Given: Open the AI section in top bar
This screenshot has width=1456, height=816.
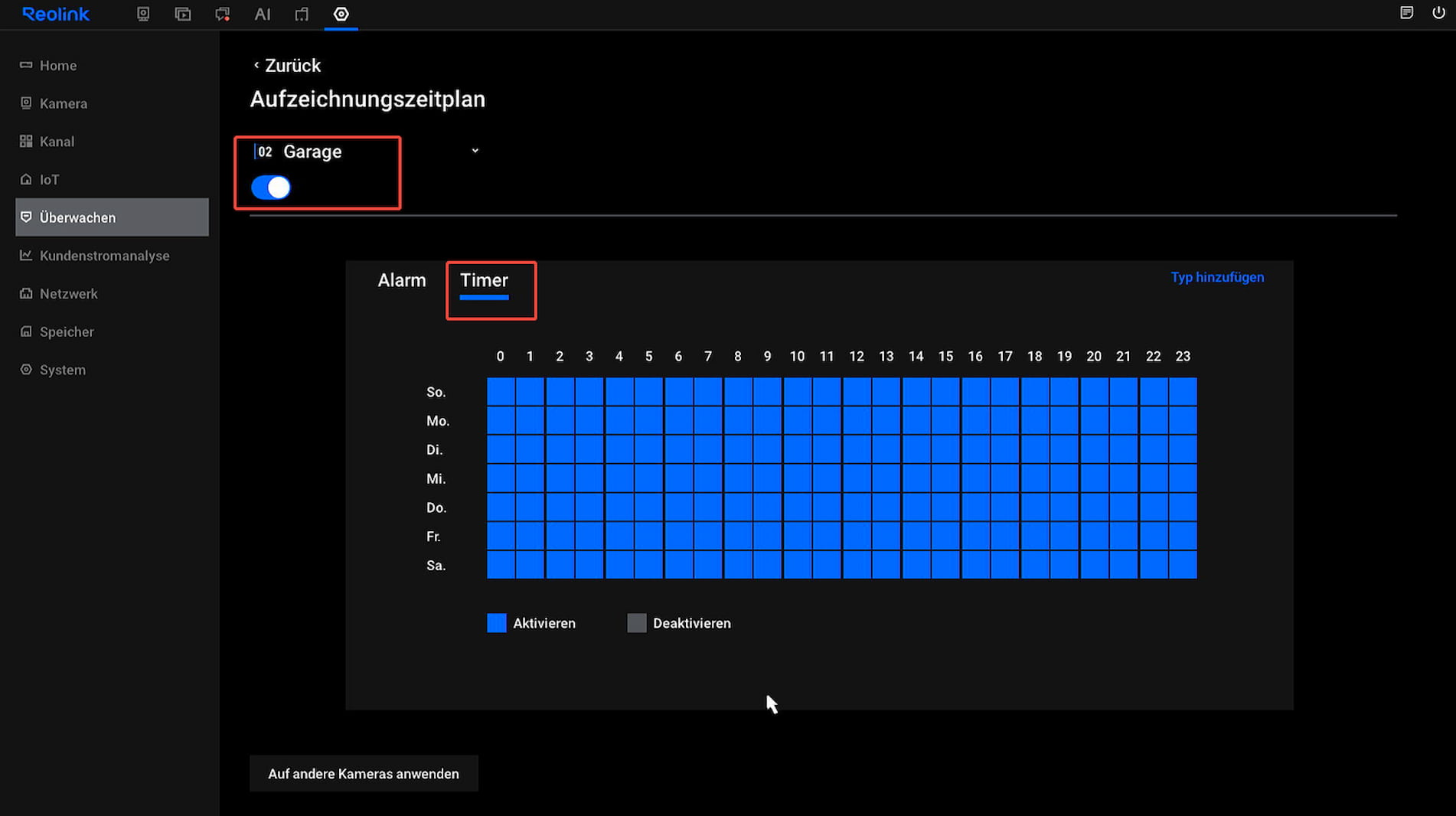Looking at the screenshot, I should pyautogui.click(x=263, y=14).
